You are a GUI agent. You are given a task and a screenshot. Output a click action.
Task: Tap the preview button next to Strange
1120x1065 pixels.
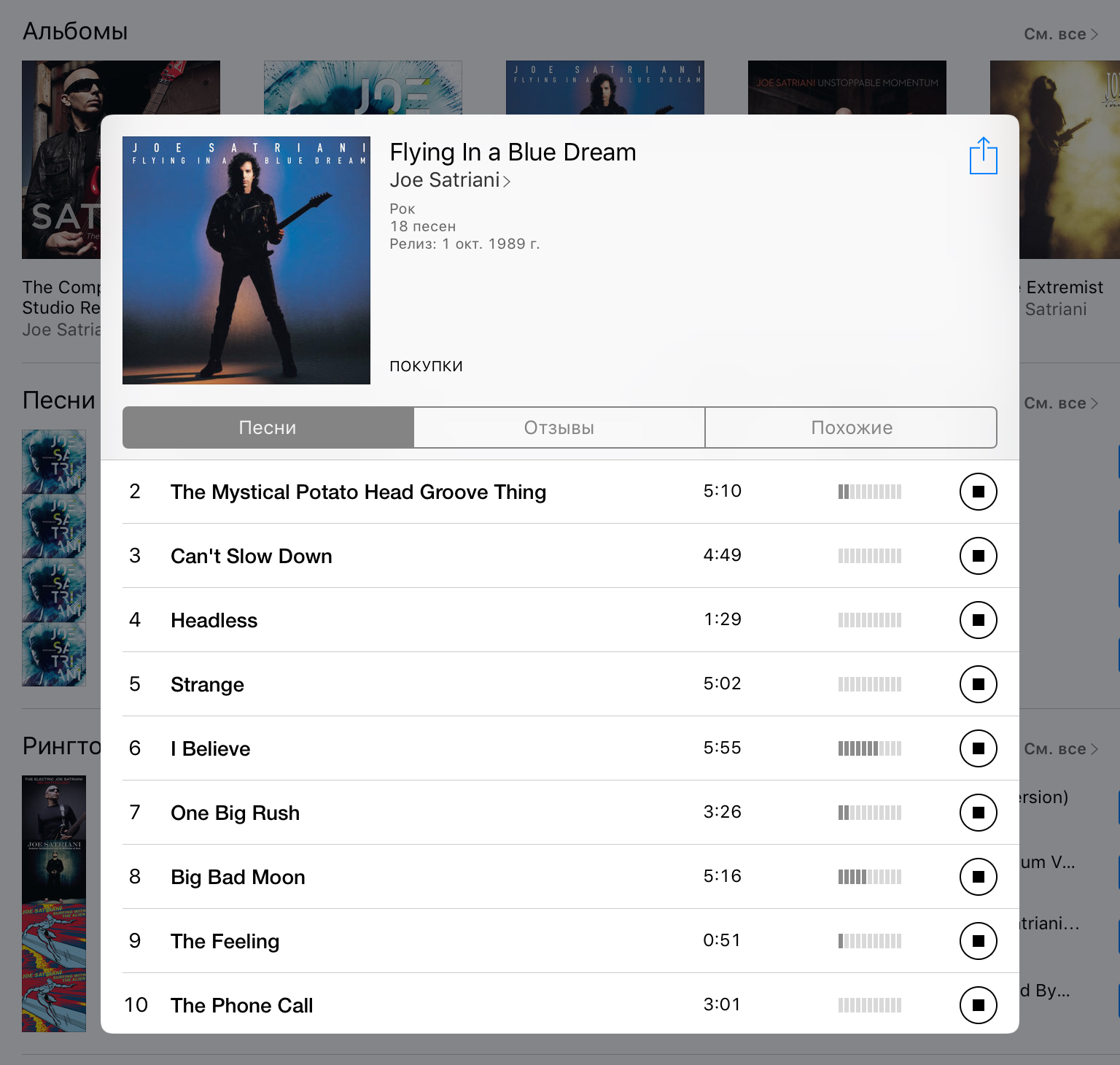pyautogui.click(x=979, y=684)
